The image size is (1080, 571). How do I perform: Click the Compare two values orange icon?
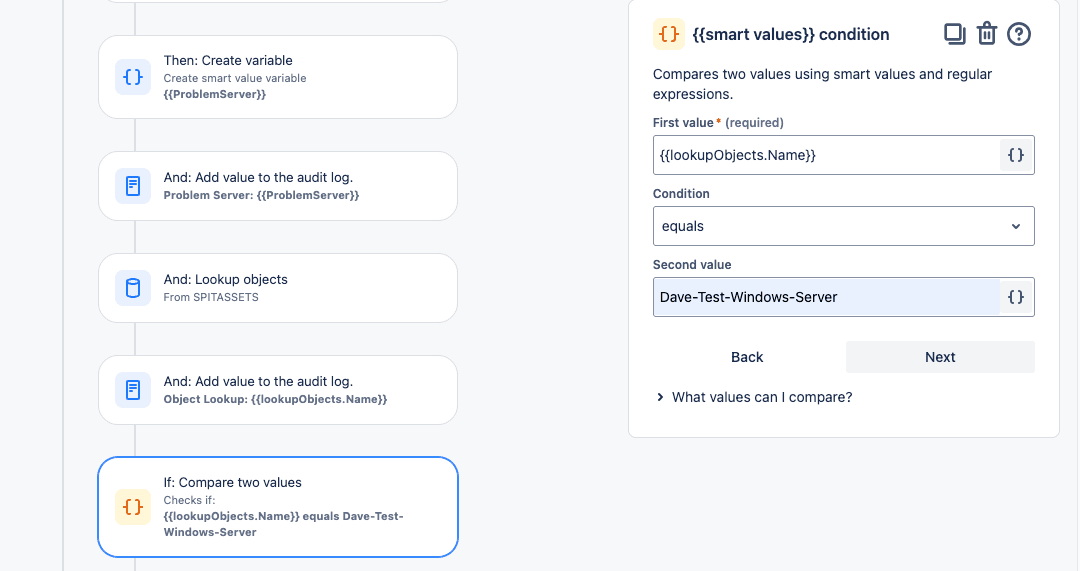pos(133,507)
